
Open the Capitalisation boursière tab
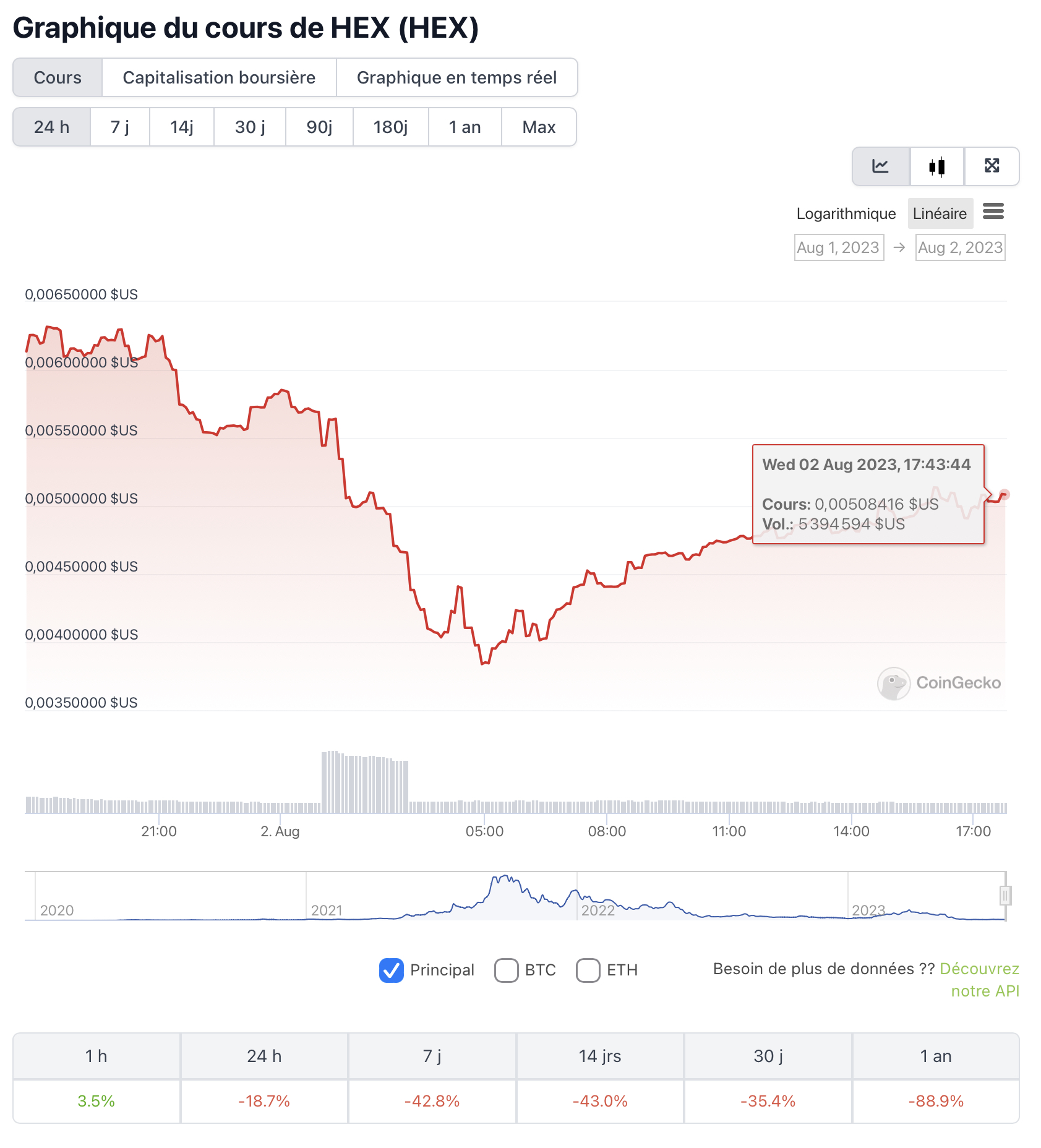click(219, 78)
